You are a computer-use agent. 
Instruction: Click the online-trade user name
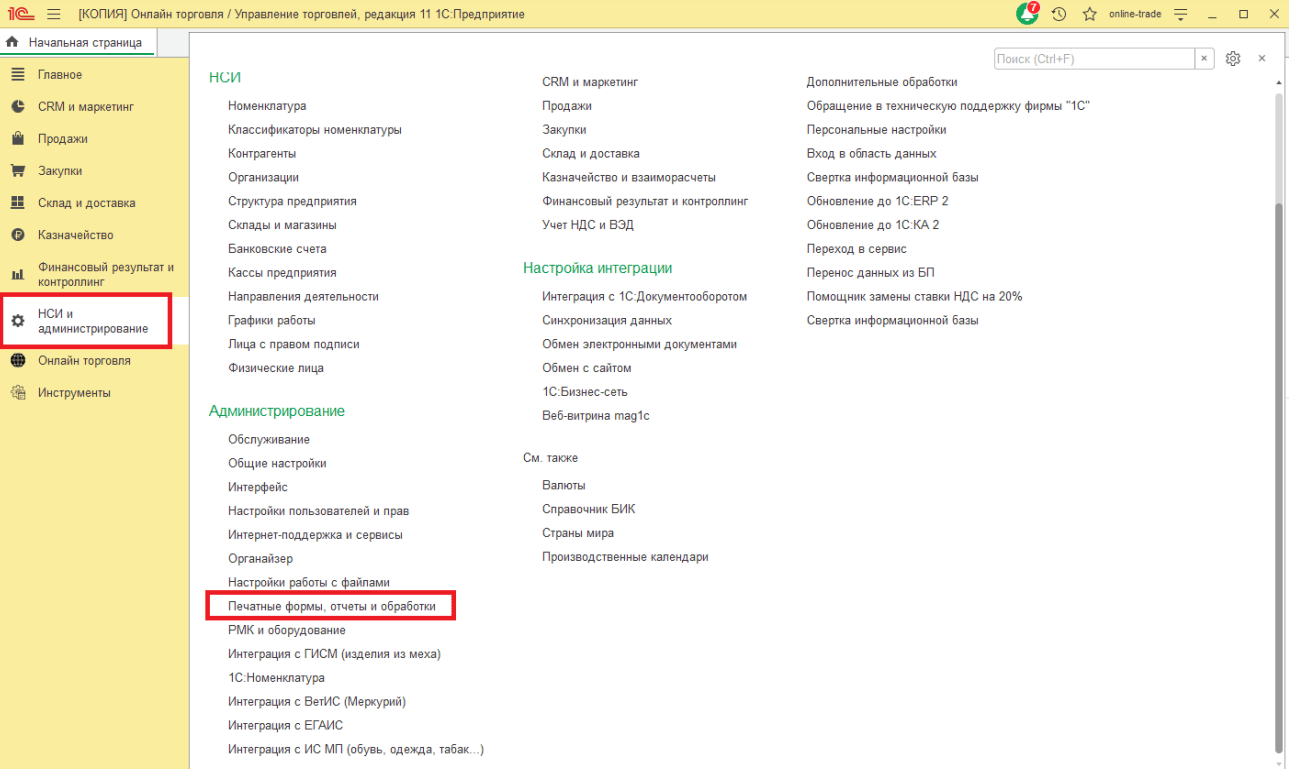(1135, 14)
